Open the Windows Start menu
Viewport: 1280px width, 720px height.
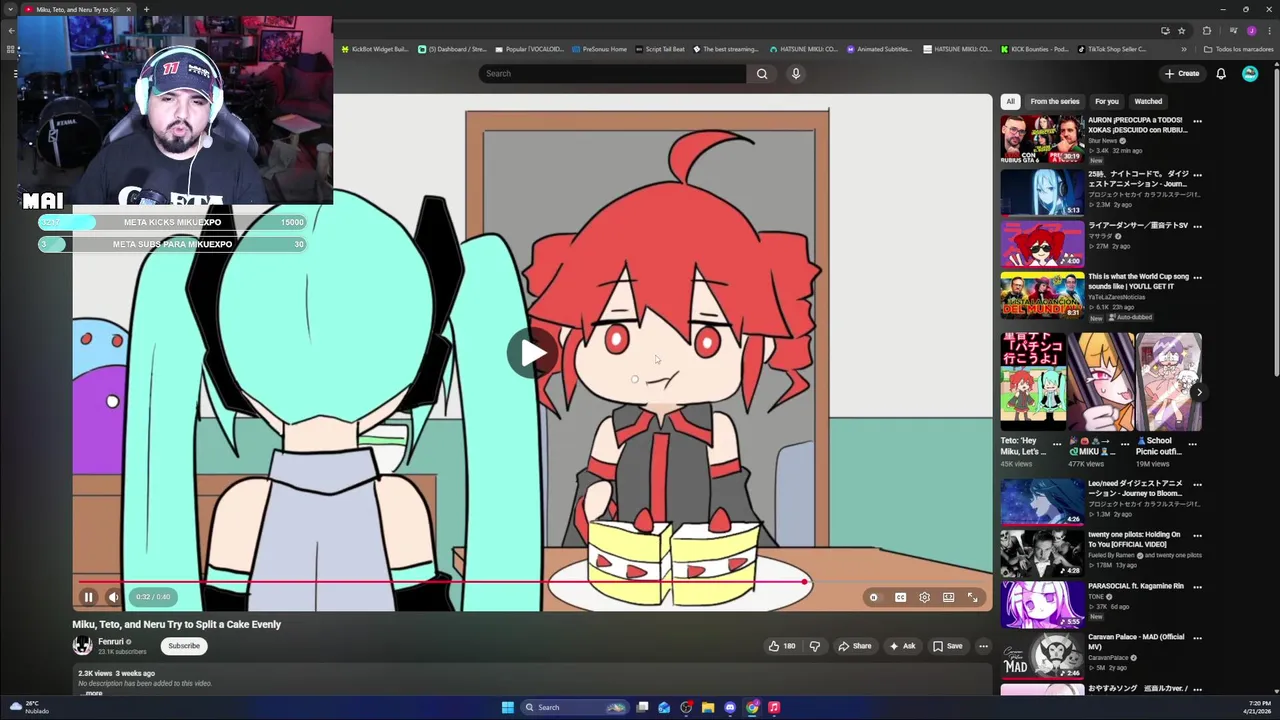(x=508, y=707)
